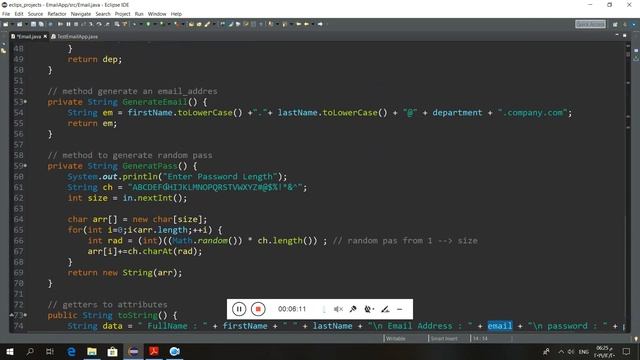Minimize the recording control bar
This screenshot has width=640, height=360.
click(400, 309)
